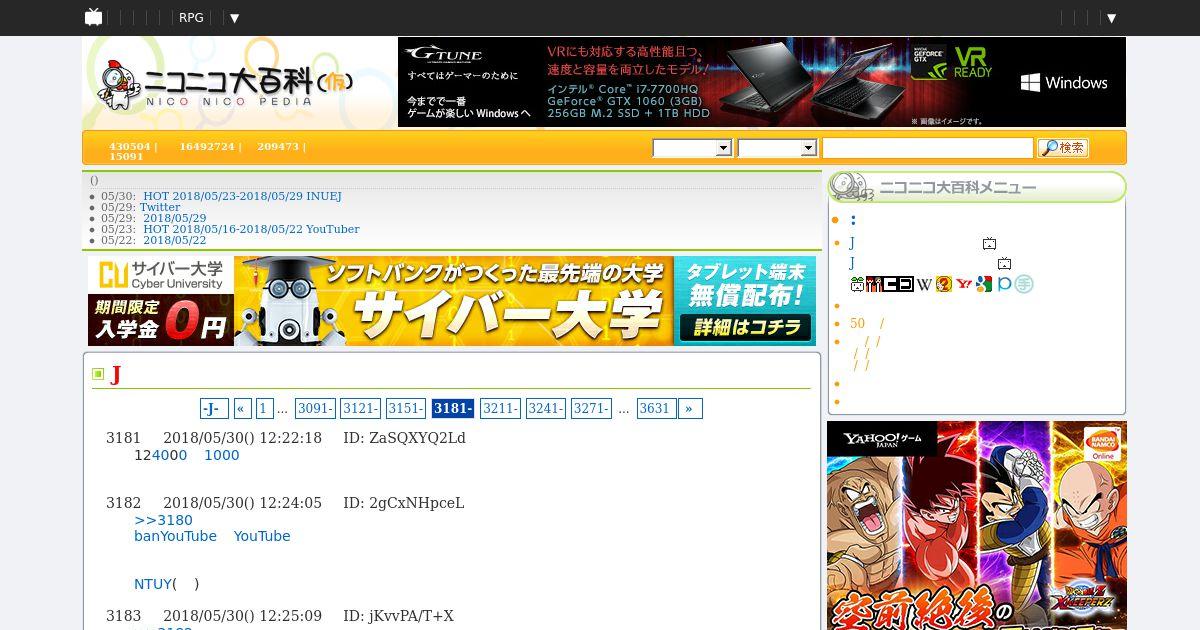Click the 430504 counter in orange bar
Viewport: 1200px width, 630px height.
click(130, 146)
